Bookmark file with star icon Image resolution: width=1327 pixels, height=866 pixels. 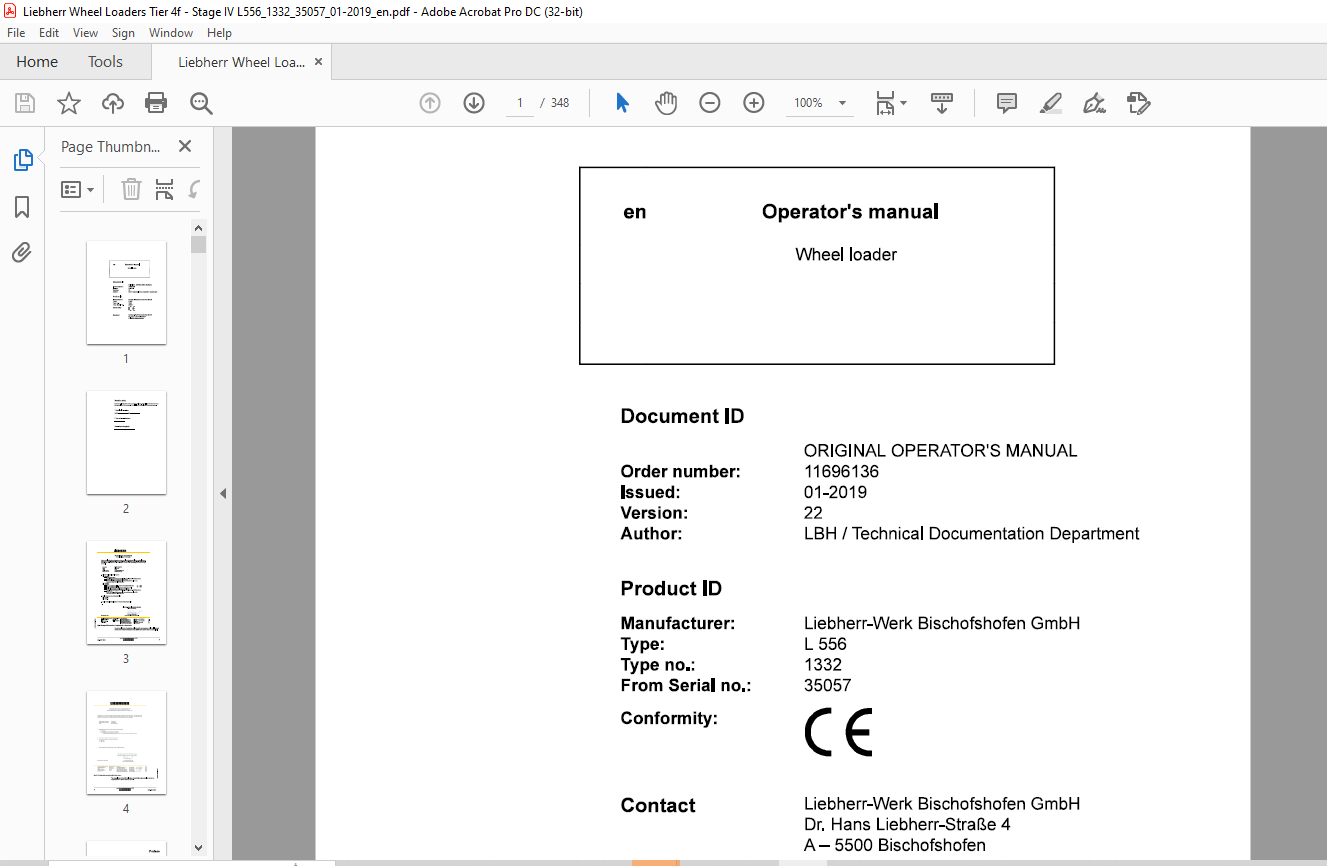[x=69, y=103]
